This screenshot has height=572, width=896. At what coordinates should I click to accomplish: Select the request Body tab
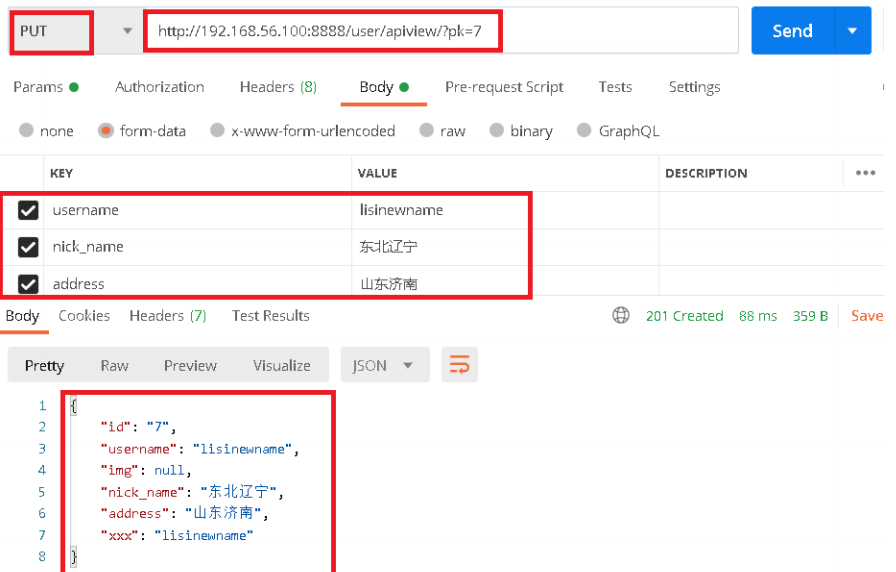point(384,87)
